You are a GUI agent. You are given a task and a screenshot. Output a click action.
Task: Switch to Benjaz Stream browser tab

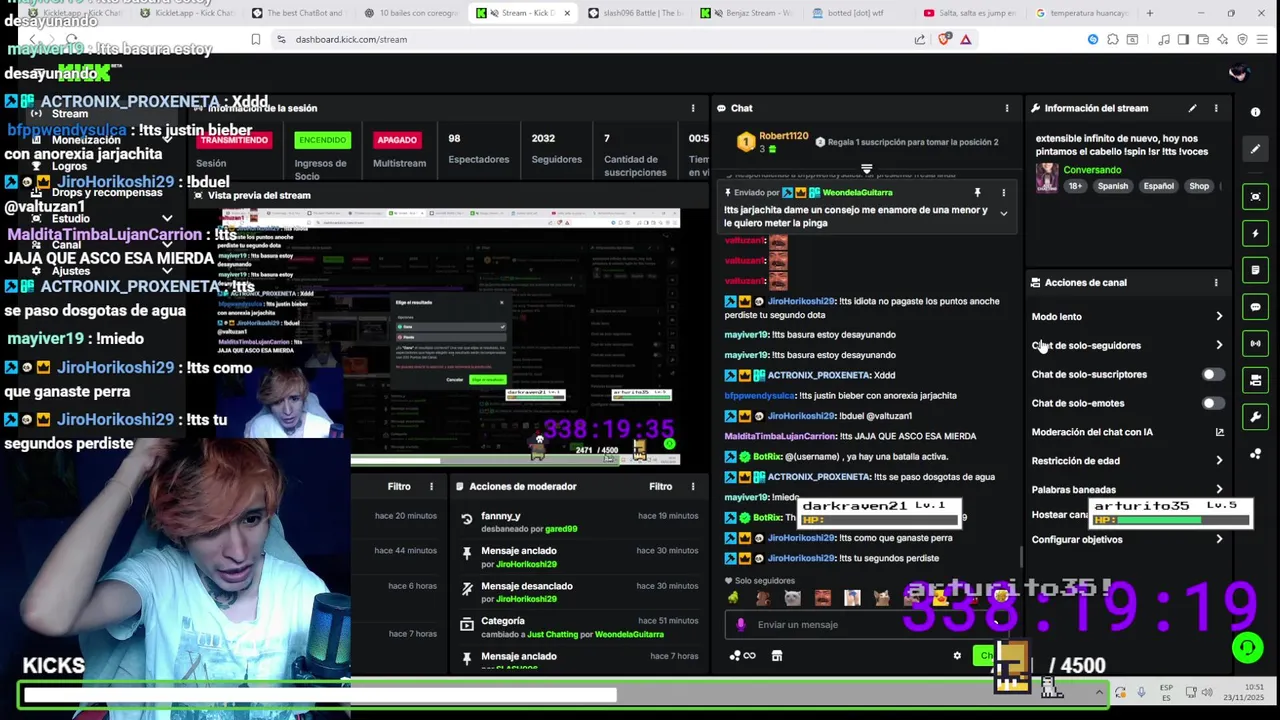(x=745, y=13)
